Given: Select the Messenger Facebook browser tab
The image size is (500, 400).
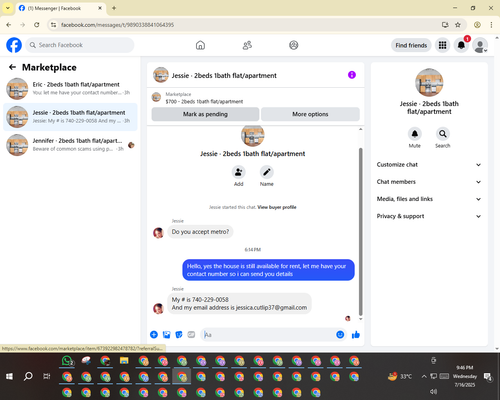Looking at the screenshot, I should pos(61,8).
